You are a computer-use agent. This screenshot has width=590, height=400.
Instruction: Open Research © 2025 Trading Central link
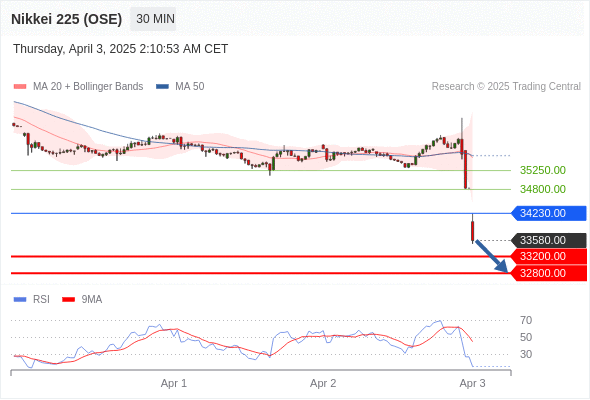tap(506, 87)
